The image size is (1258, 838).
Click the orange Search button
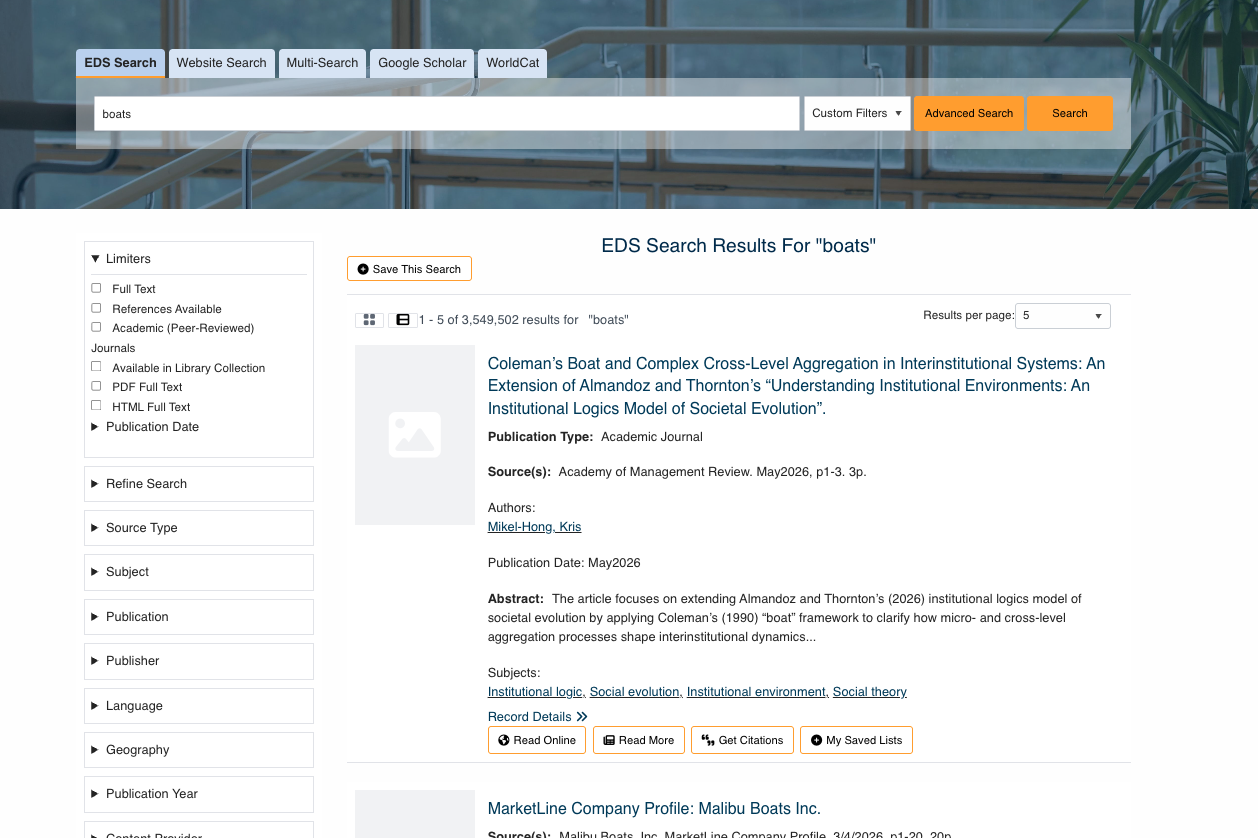(x=1070, y=113)
